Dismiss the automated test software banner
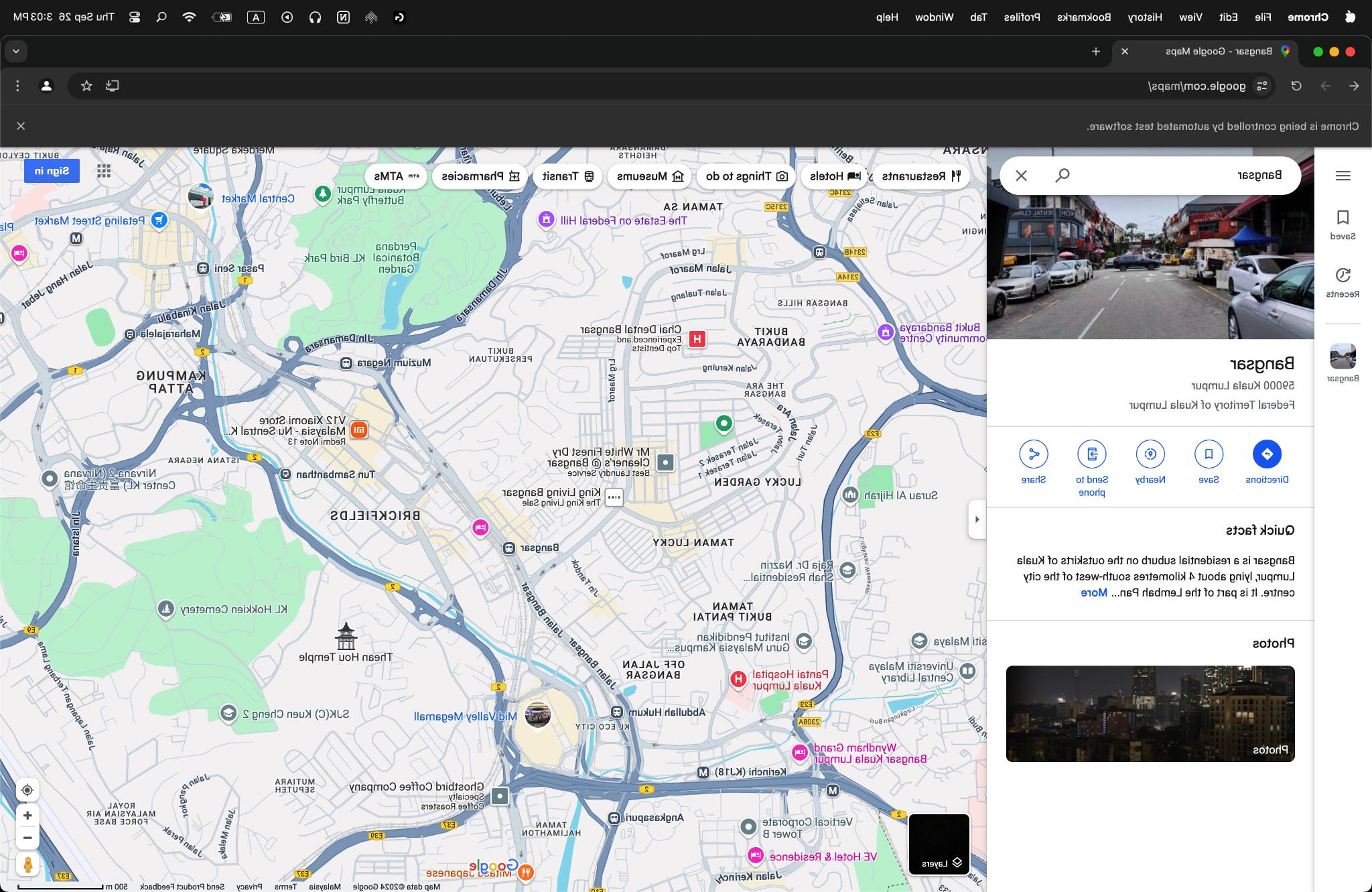The width and height of the screenshot is (1372, 892). (21, 126)
